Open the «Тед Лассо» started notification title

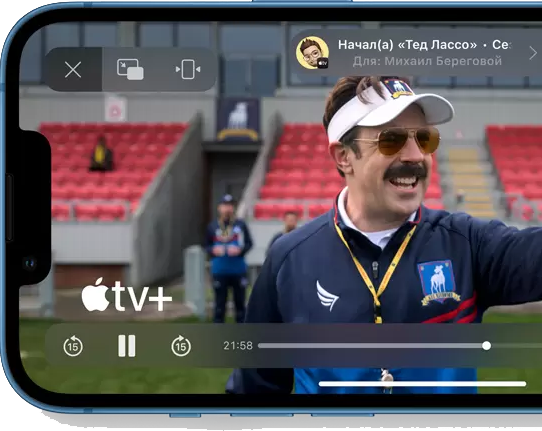407,45
